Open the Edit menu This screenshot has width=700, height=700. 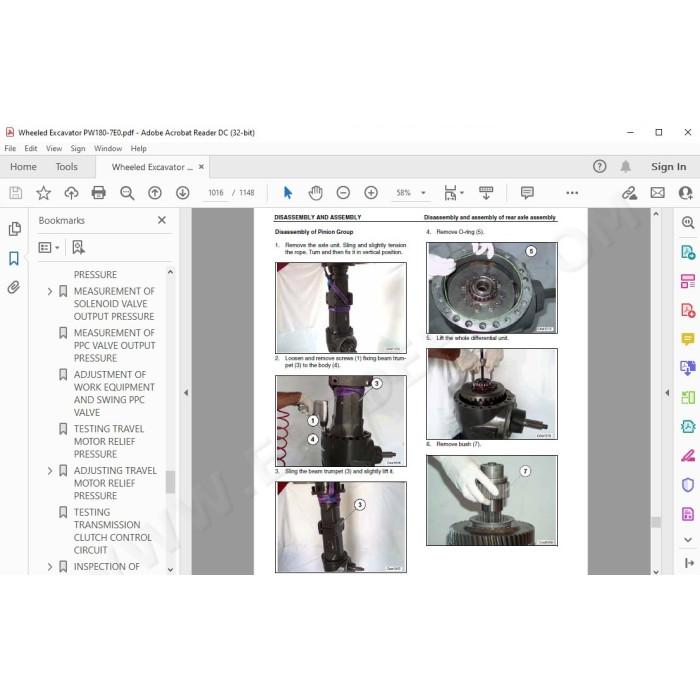pos(31,148)
